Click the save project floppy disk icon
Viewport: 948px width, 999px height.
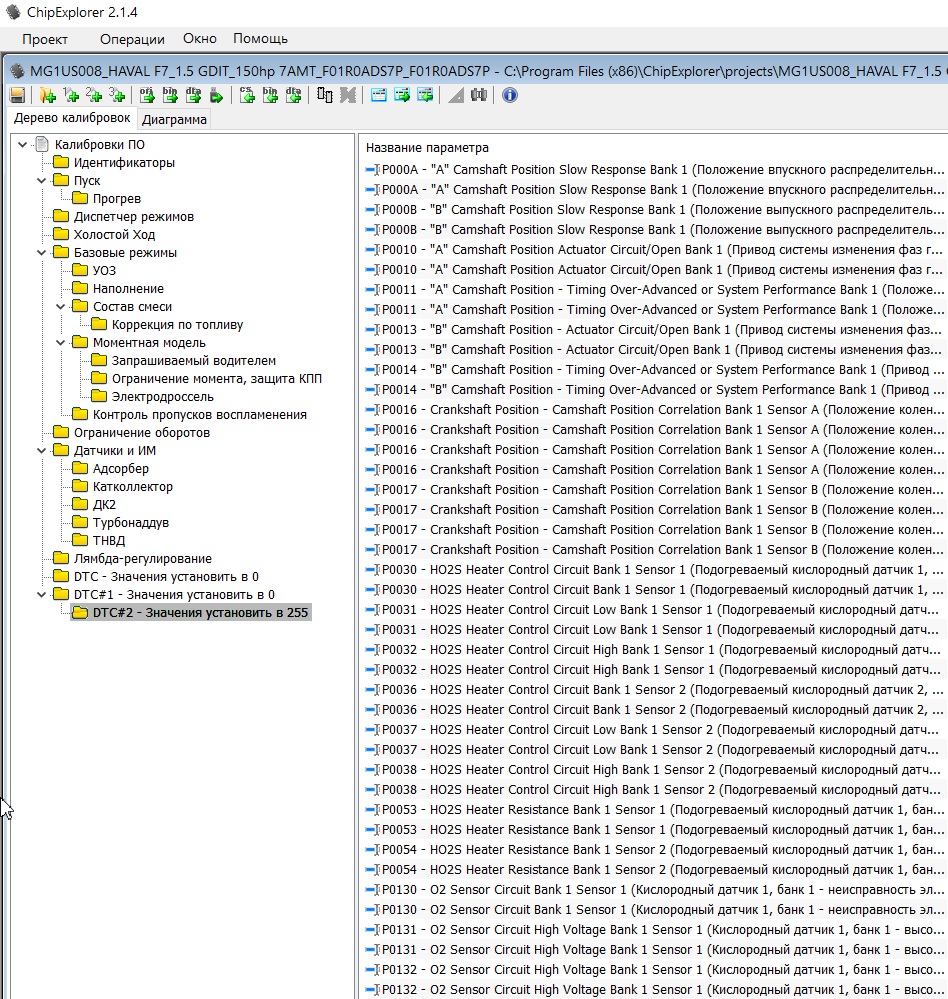click(x=17, y=95)
